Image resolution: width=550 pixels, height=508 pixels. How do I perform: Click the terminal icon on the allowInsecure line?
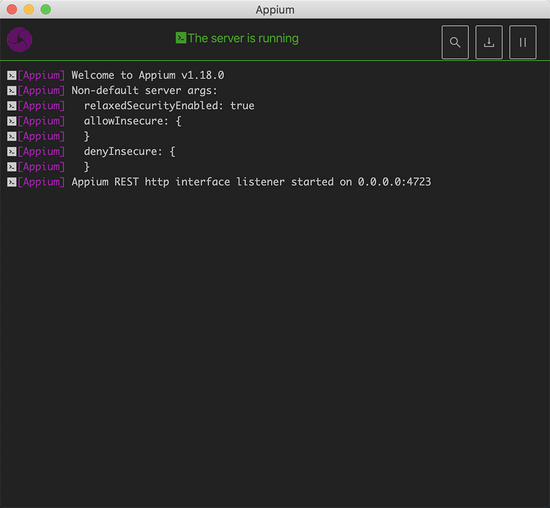(x=12, y=121)
